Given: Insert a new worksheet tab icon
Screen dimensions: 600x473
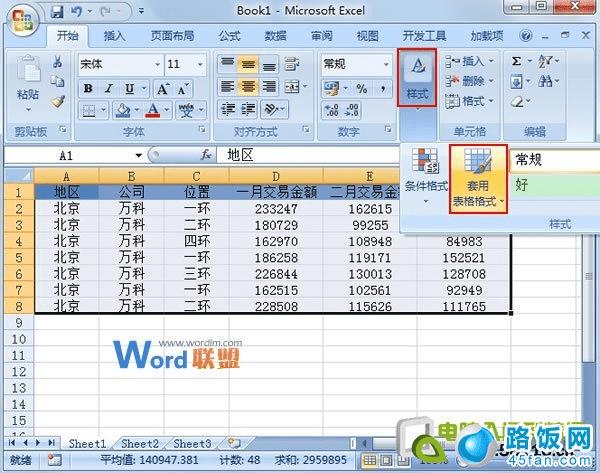Looking at the screenshot, I should tap(233, 444).
